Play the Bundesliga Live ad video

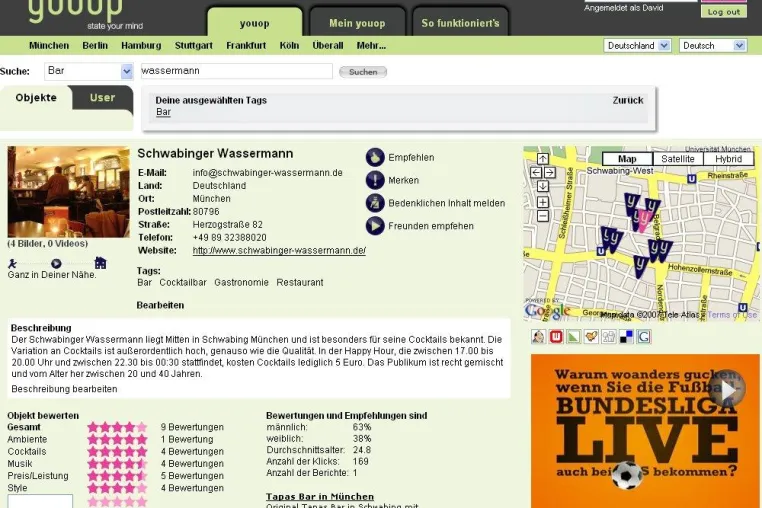coord(727,390)
